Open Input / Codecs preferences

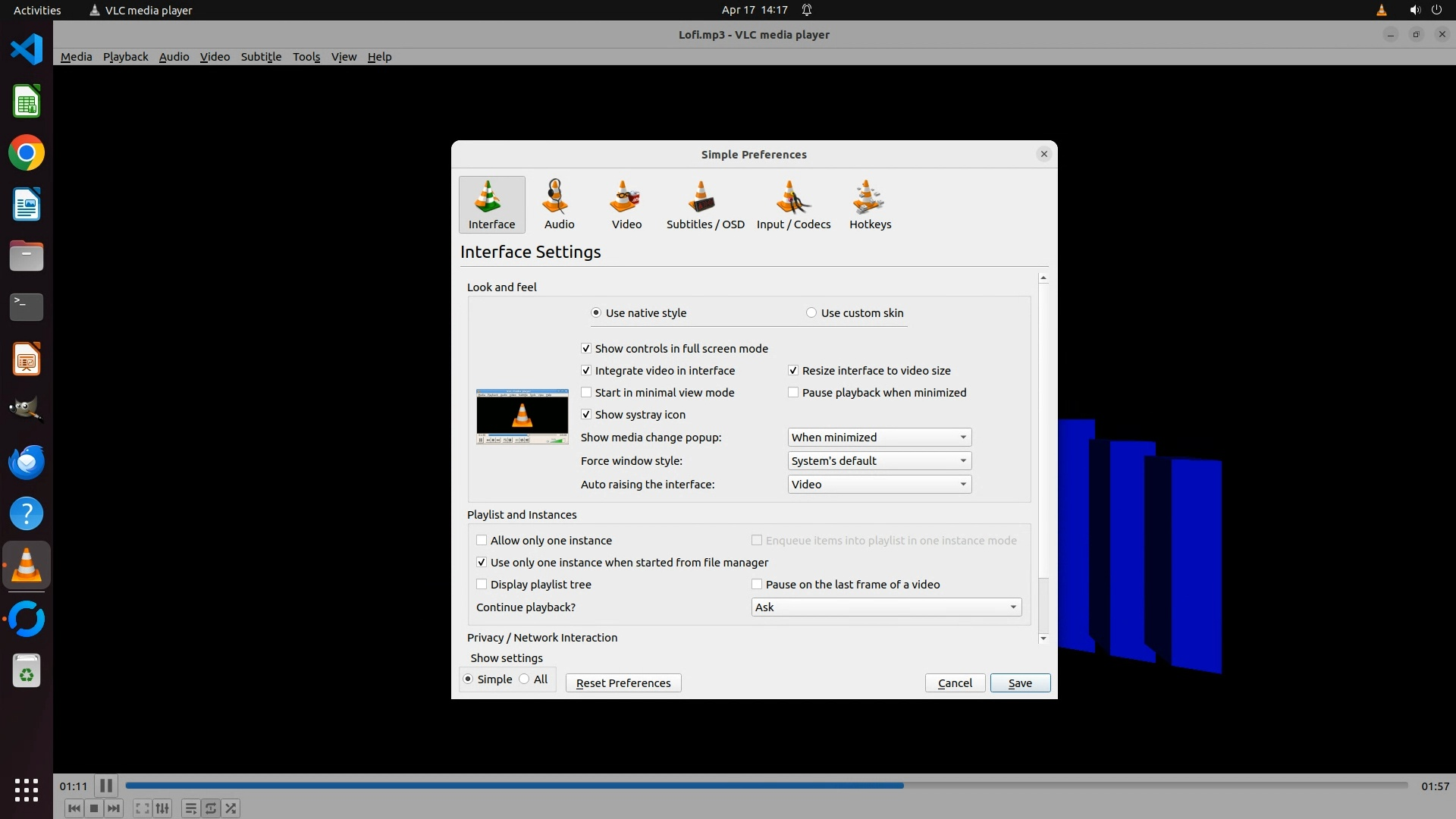tap(793, 205)
